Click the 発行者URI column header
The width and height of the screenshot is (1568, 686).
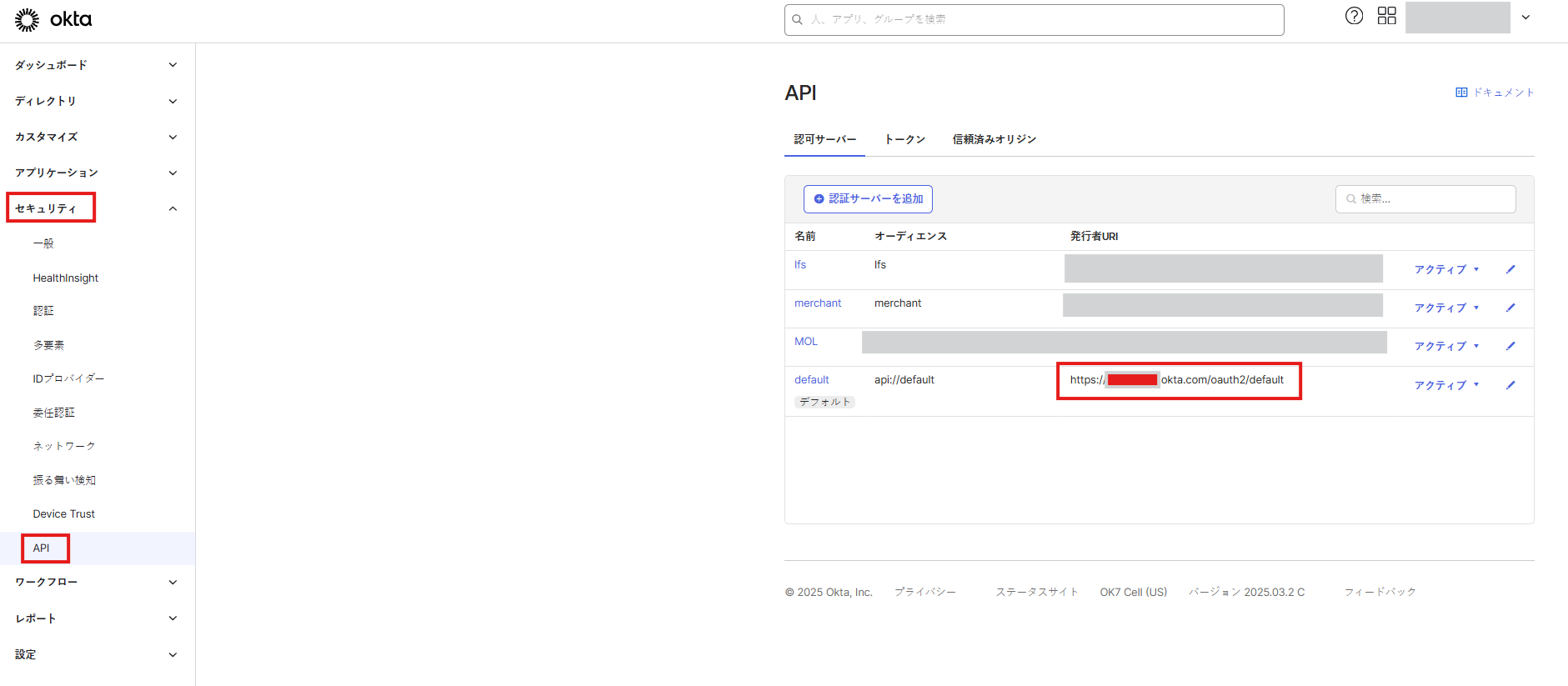1094,237
